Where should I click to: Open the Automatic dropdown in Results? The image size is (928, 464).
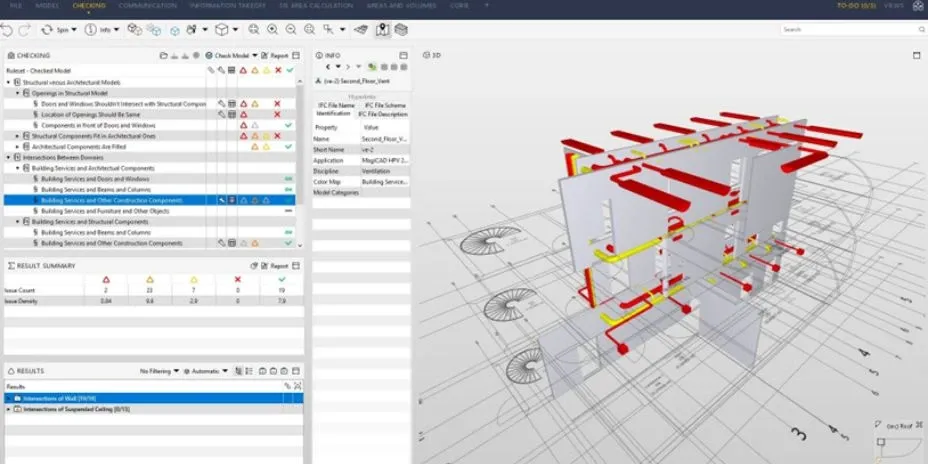tap(205, 371)
